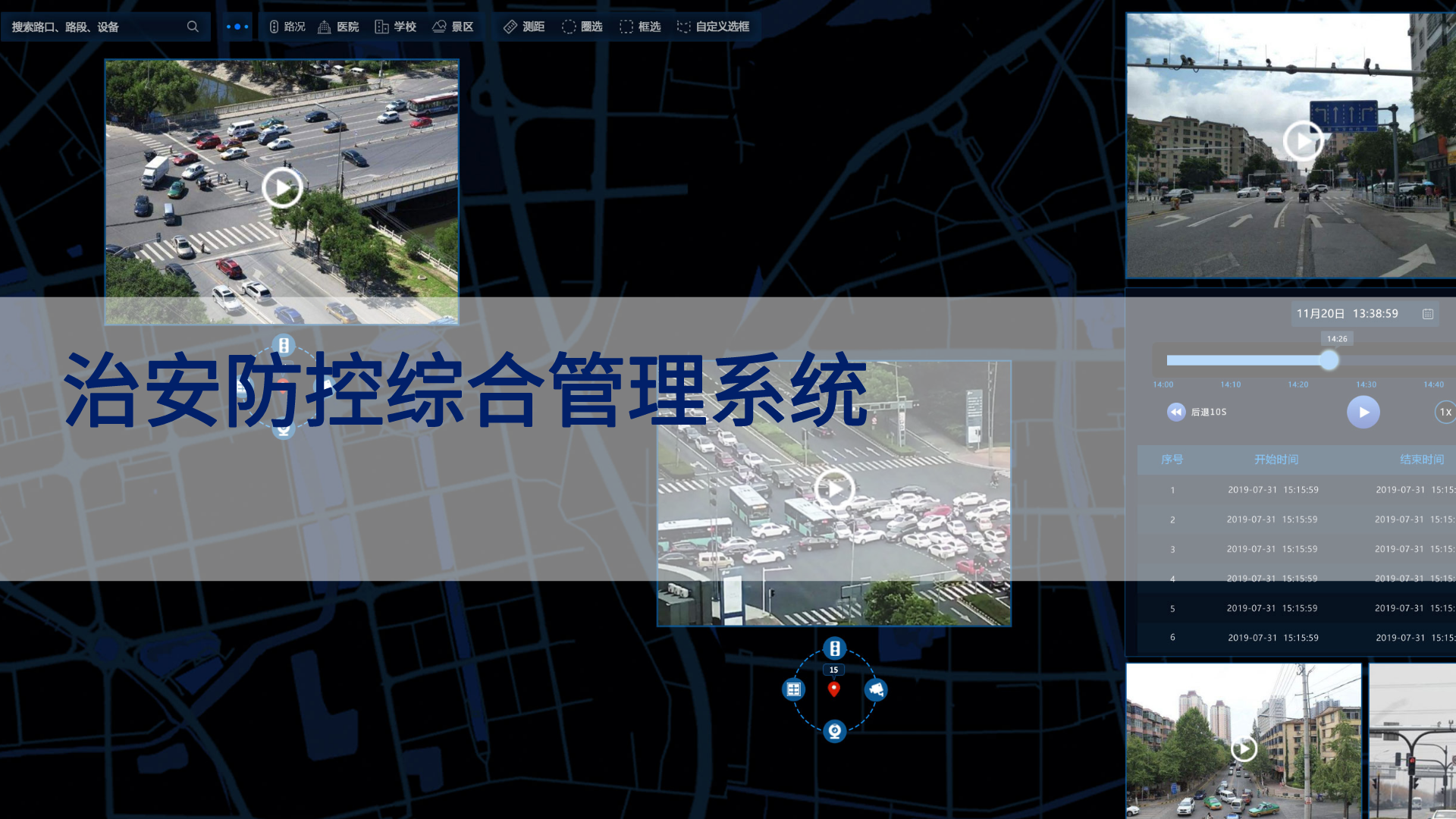Click the traffic light icon on radial menu
Image resolution: width=1456 pixels, height=819 pixels.
pyautogui.click(x=834, y=648)
